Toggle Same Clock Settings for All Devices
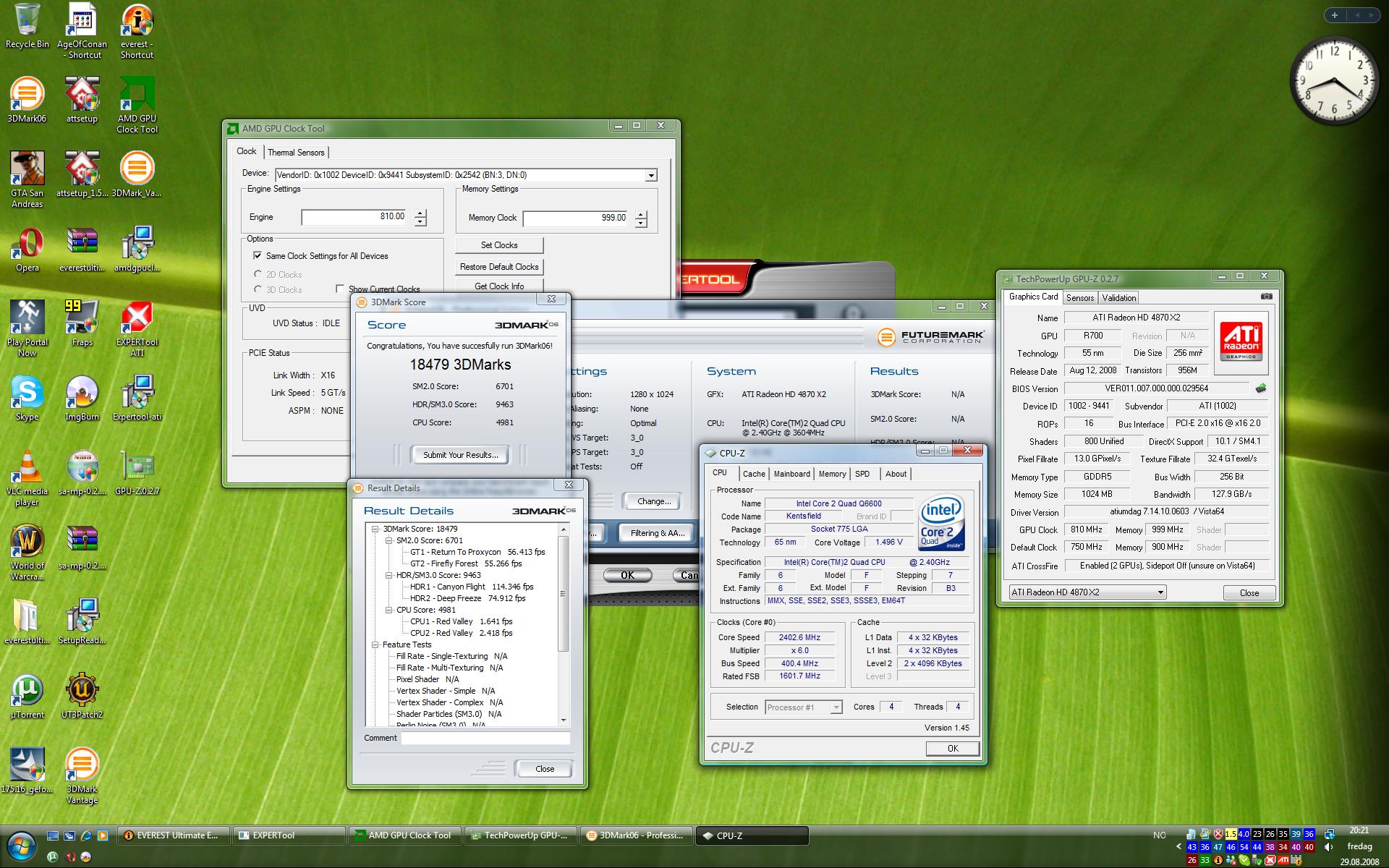The image size is (1389, 868). point(258,255)
